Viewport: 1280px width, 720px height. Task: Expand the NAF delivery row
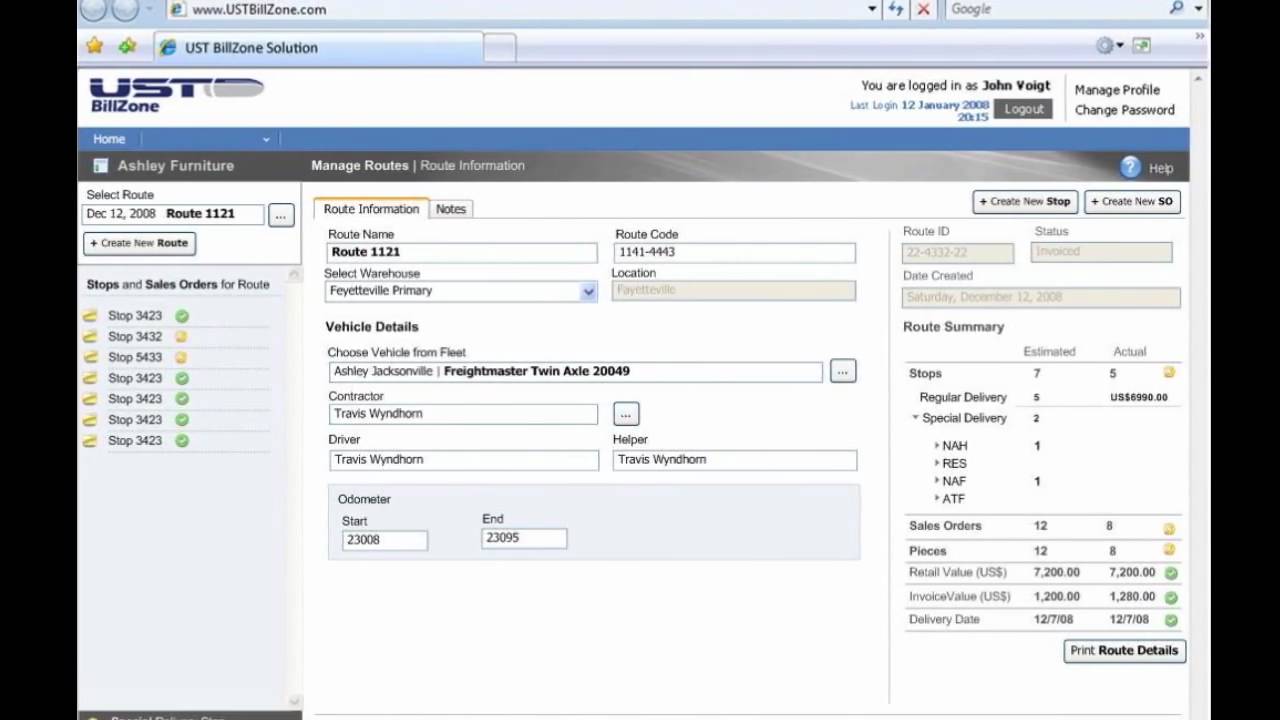click(x=937, y=481)
